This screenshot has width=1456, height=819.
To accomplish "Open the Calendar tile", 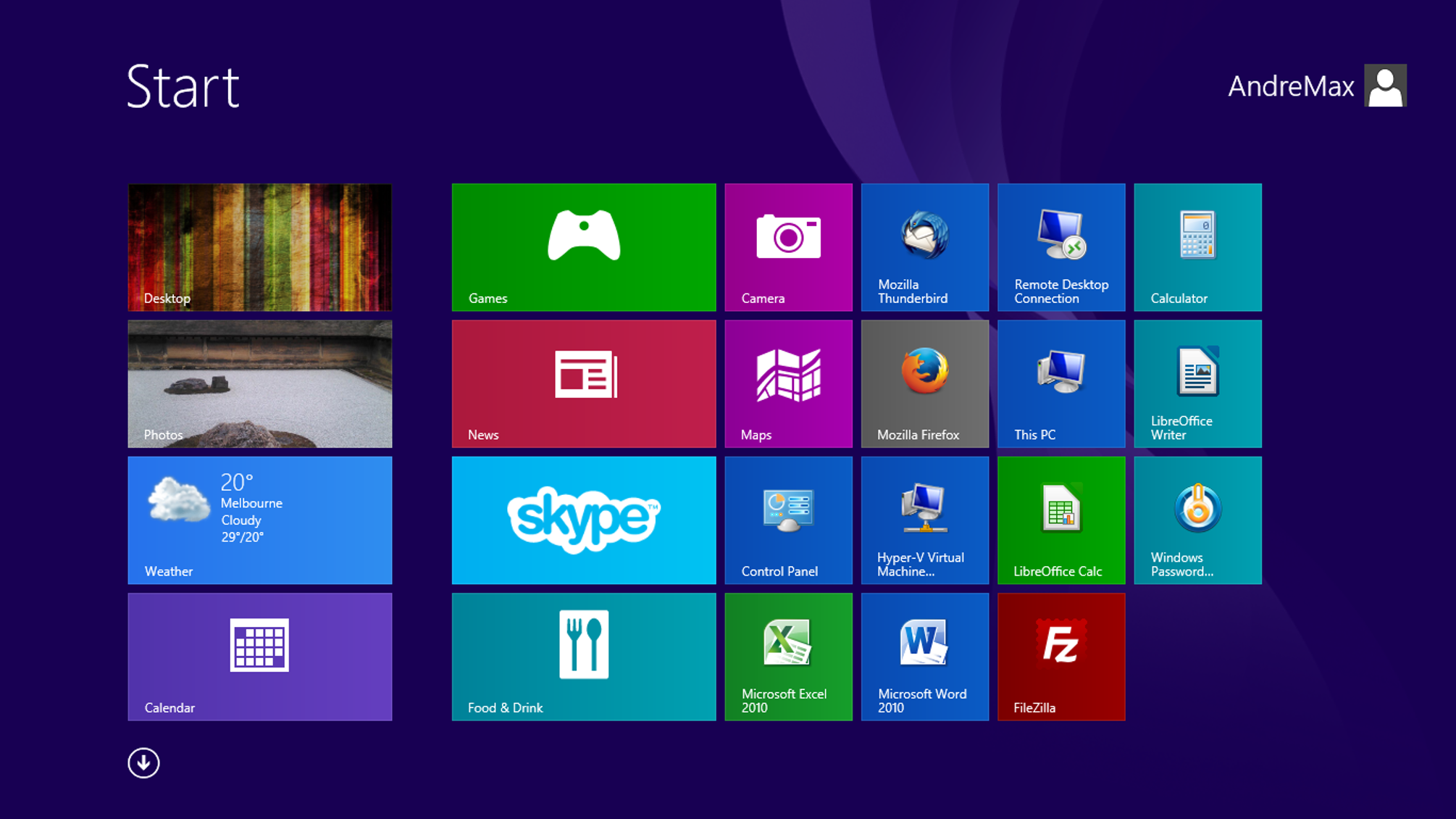I will point(259,657).
